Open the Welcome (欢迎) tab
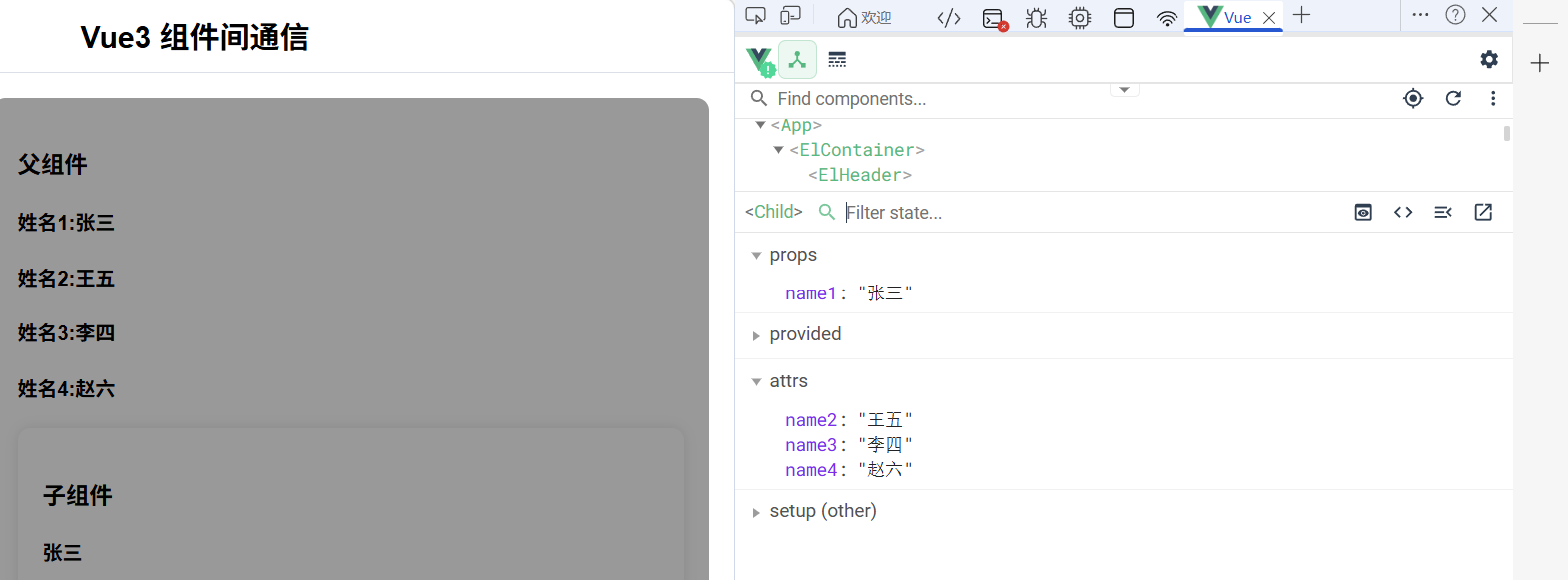 tap(864, 17)
